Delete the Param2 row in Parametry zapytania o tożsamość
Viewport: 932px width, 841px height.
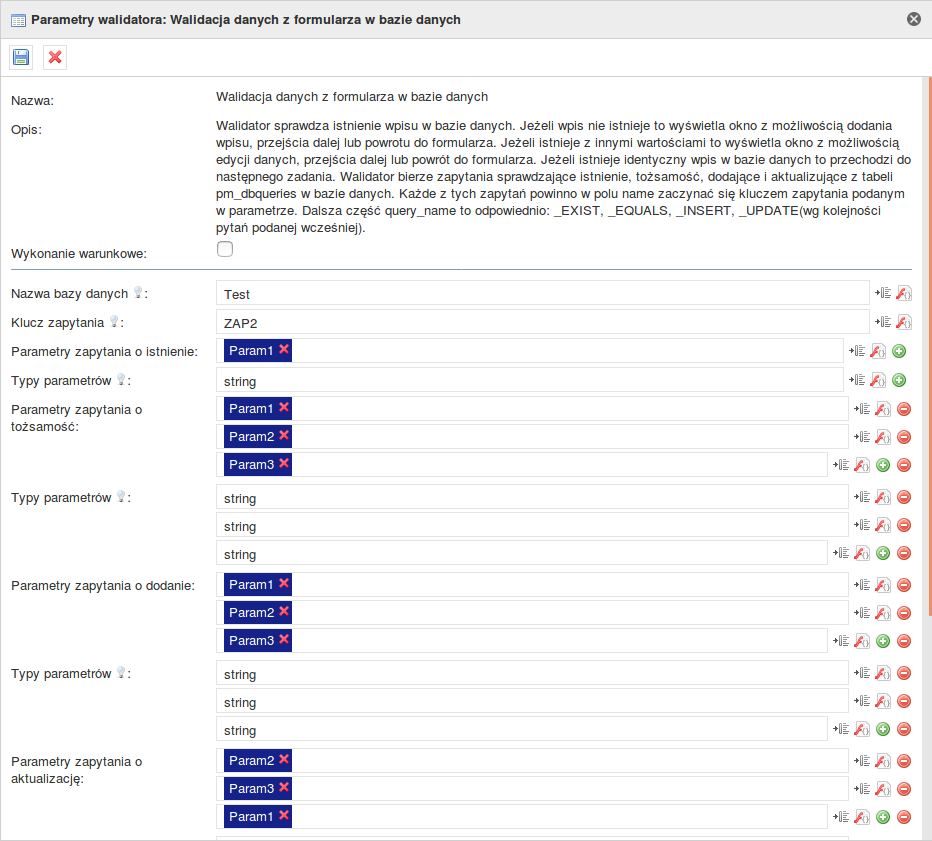click(x=904, y=437)
